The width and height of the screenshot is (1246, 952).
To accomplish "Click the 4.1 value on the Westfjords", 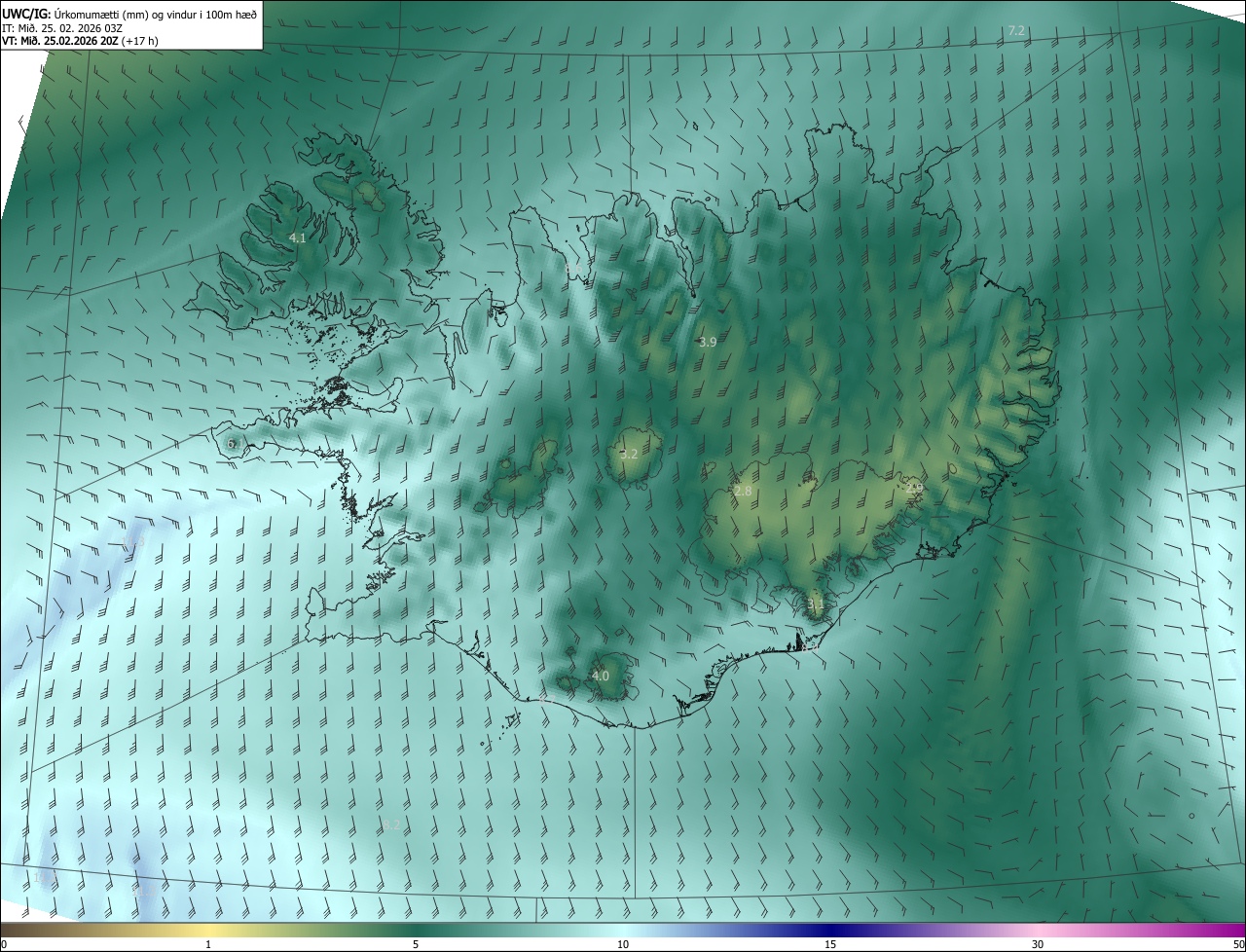I will pos(298,238).
